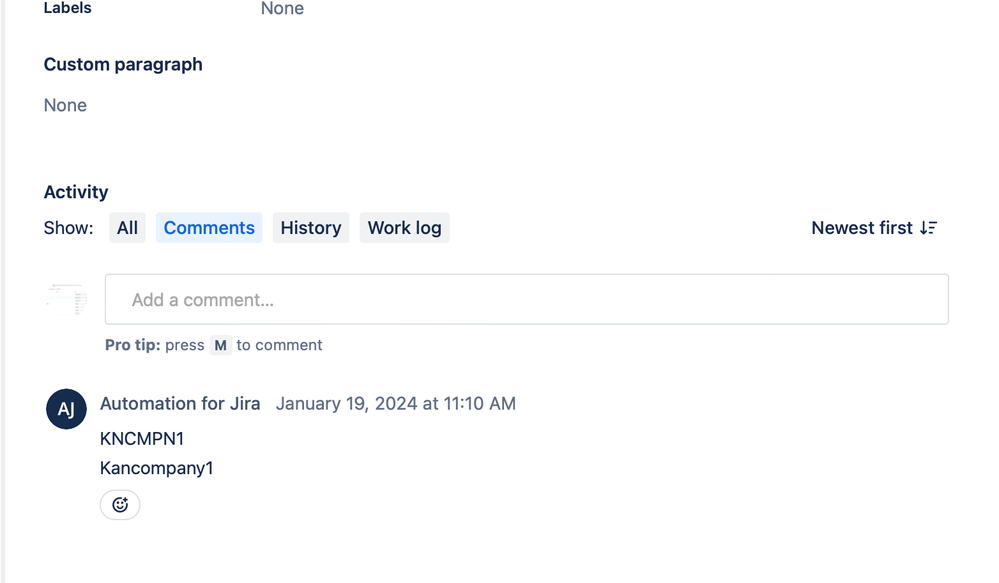Open the History activity view

(310, 228)
